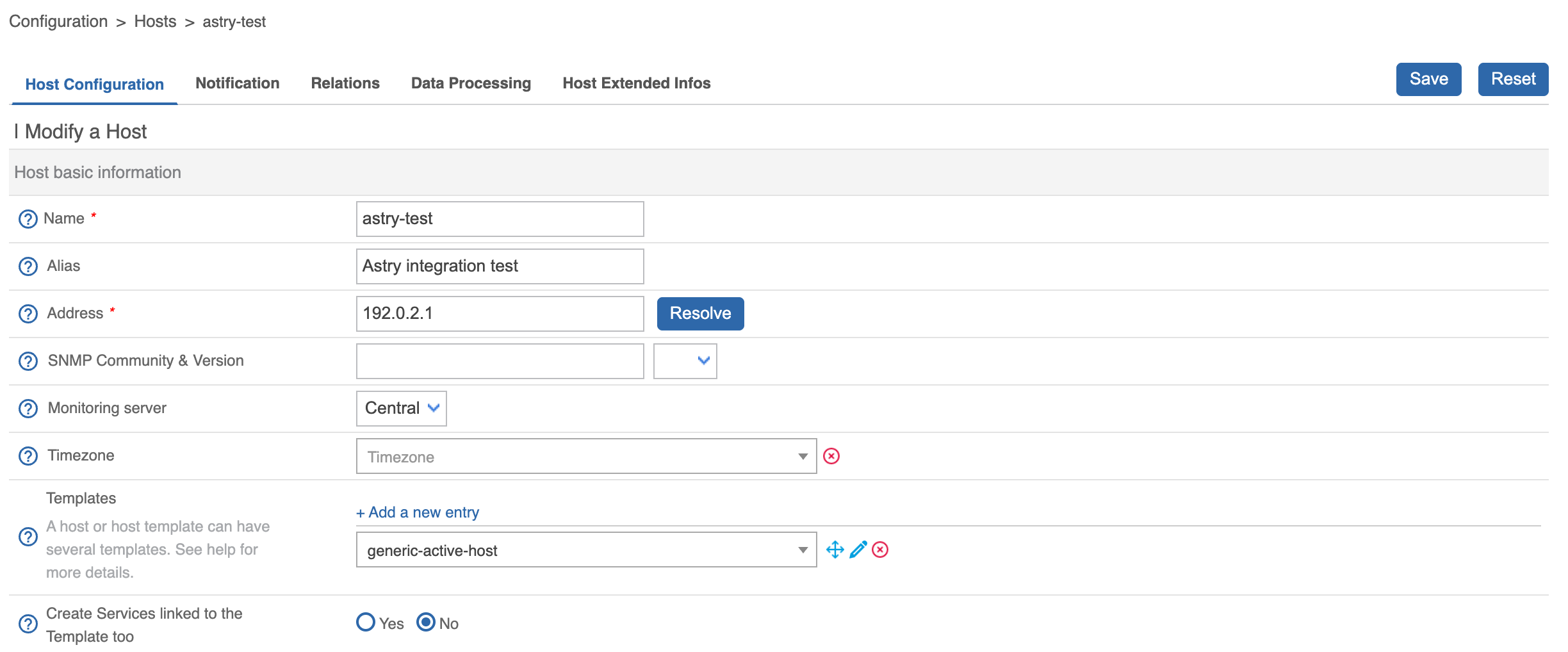Click the SNMP Community text field
The width and height of the screenshot is (1568, 652).
[500, 361]
